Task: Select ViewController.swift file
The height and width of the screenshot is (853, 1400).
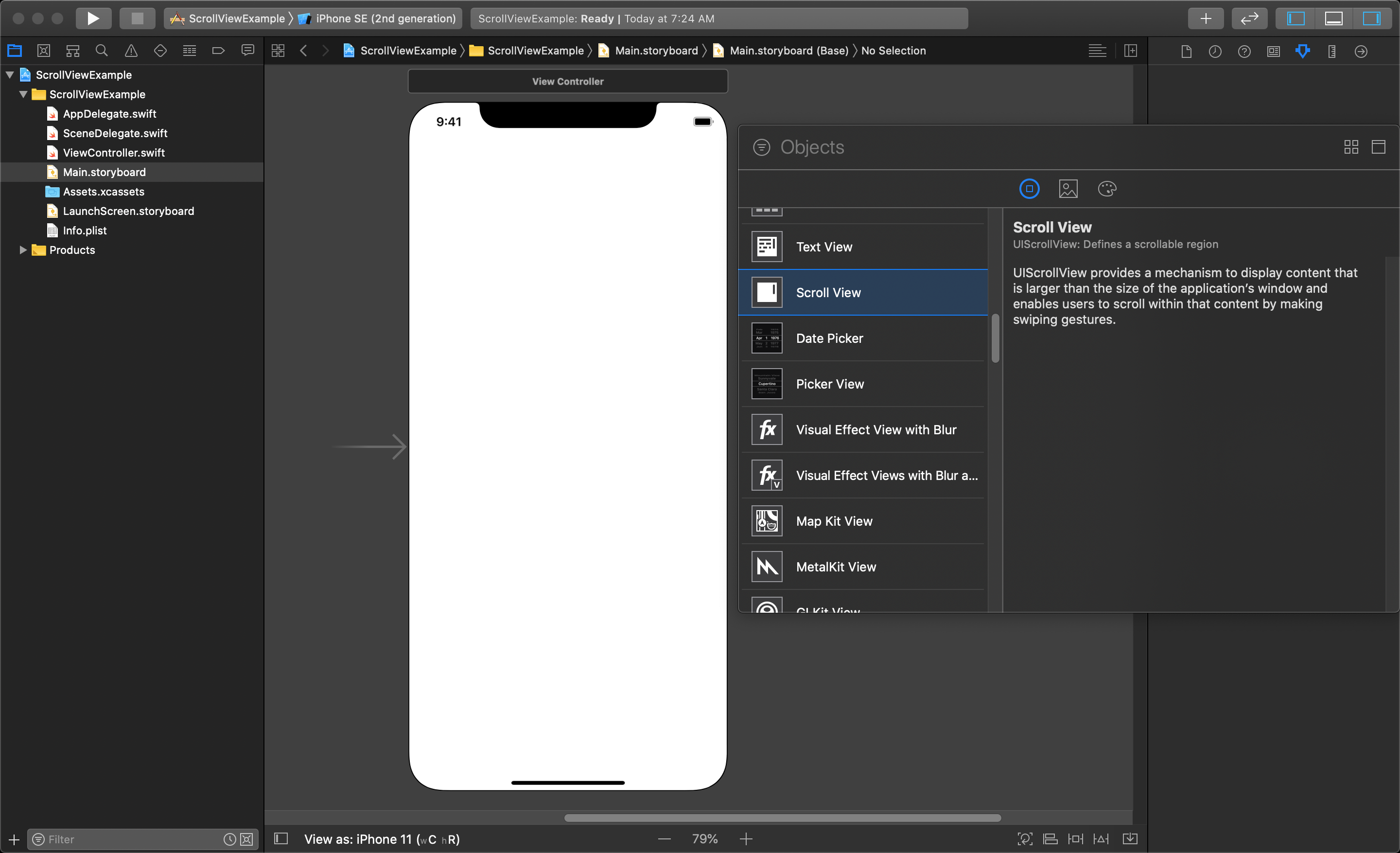Action: (x=113, y=152)
